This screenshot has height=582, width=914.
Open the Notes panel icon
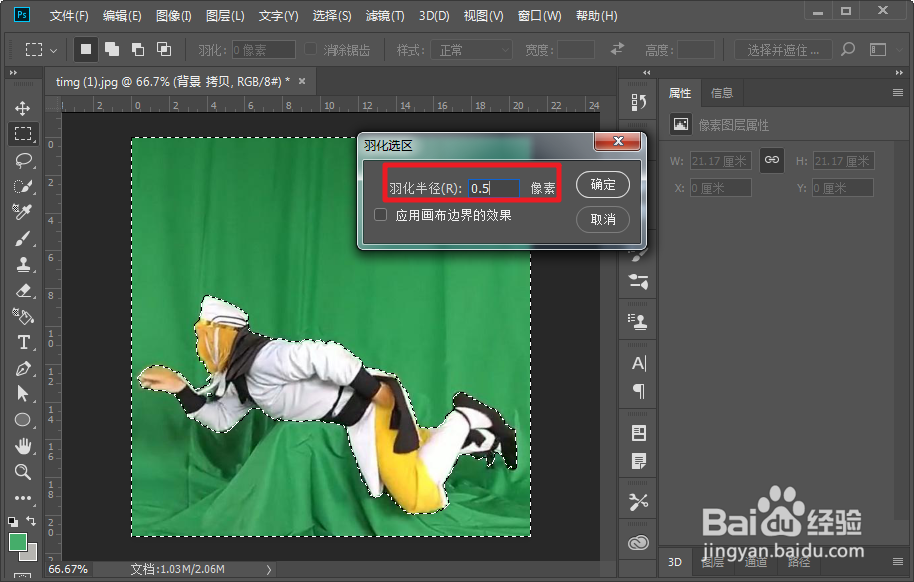point(638,461)
